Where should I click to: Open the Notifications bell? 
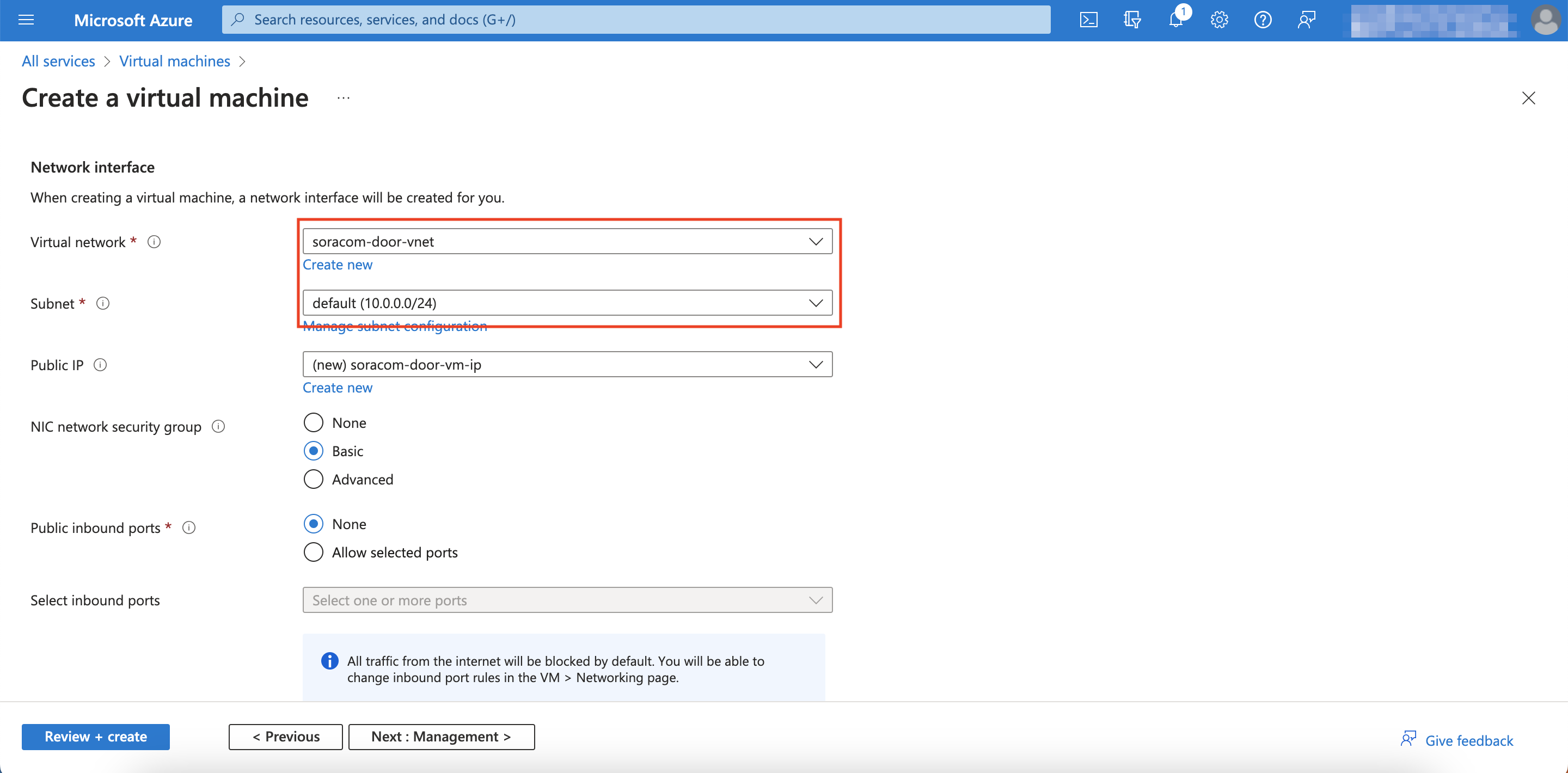1176,19
